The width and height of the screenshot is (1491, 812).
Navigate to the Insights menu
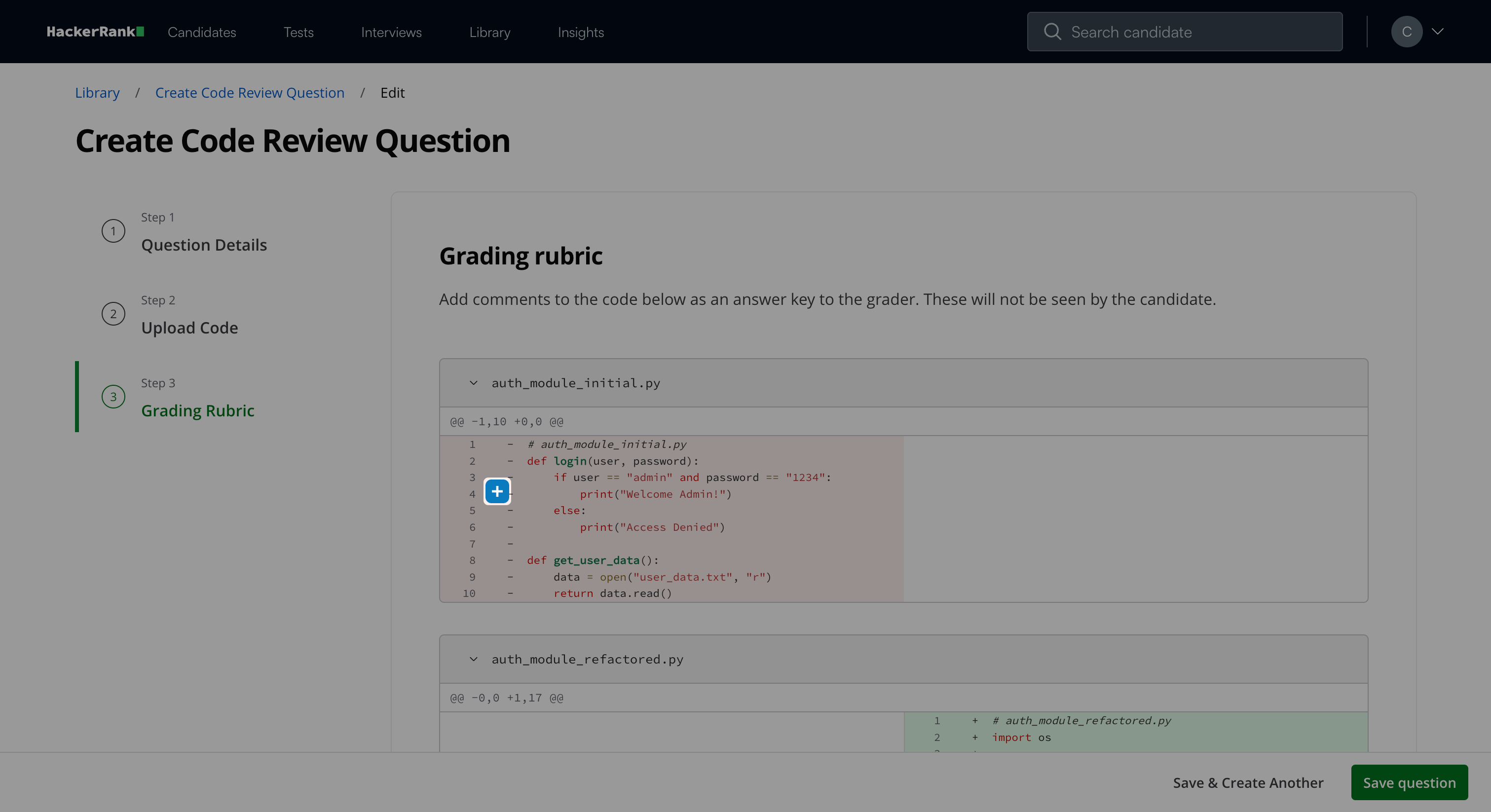581,33
